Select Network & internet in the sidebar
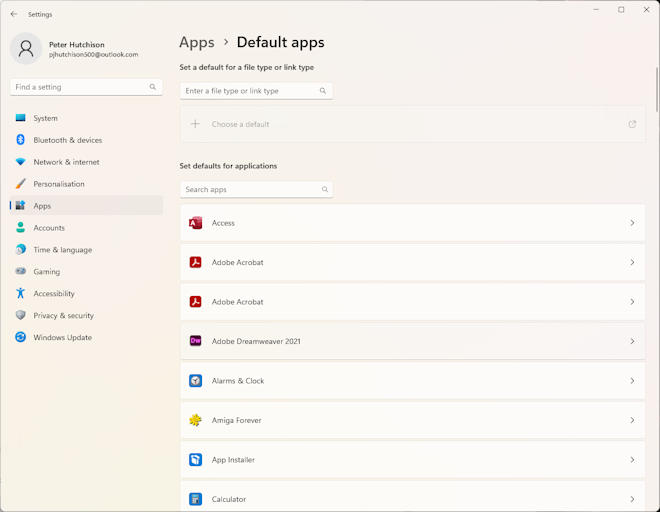Screen dimensions: 660x512 66,162
